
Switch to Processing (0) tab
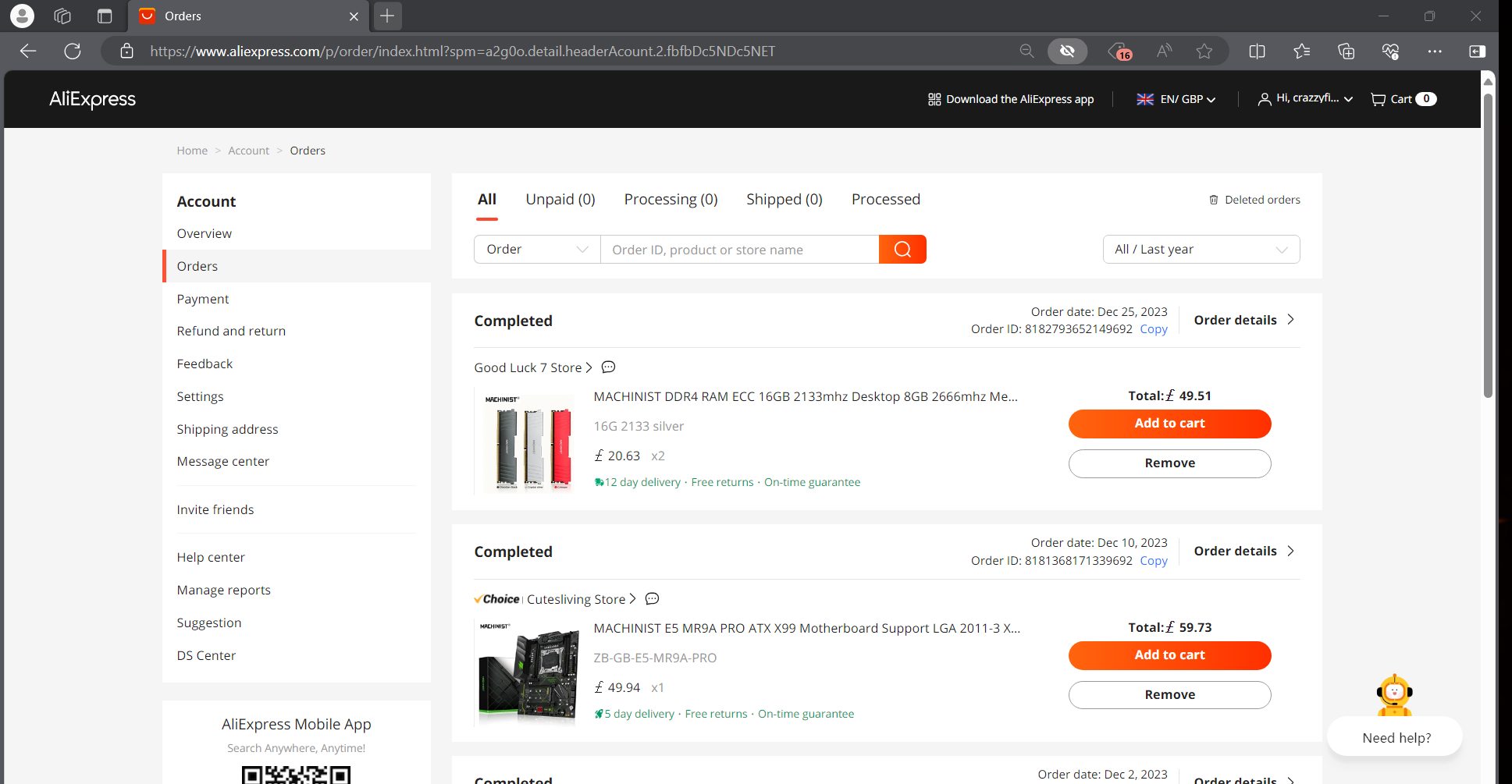pos(671,200)
